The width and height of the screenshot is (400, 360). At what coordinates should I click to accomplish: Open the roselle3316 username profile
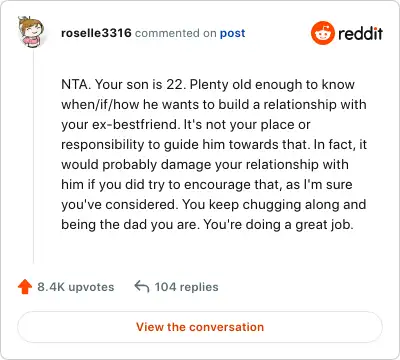[96, 33]
